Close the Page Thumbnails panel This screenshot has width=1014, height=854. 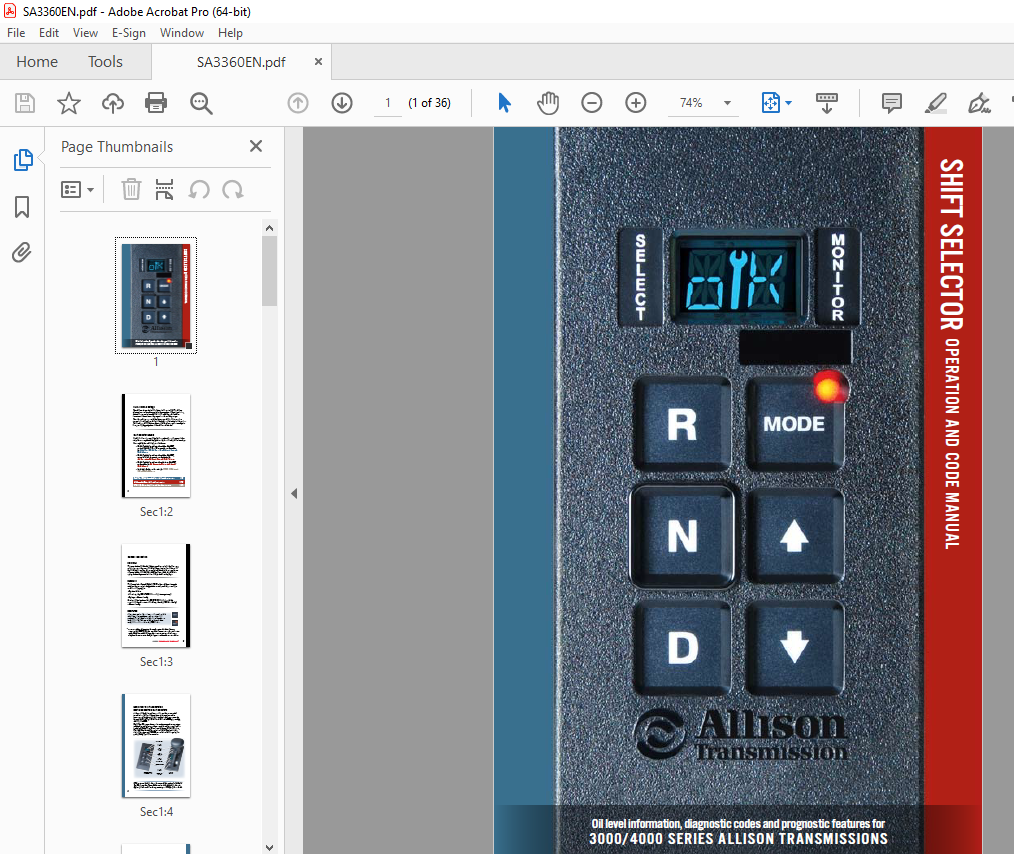pos(256,146)
